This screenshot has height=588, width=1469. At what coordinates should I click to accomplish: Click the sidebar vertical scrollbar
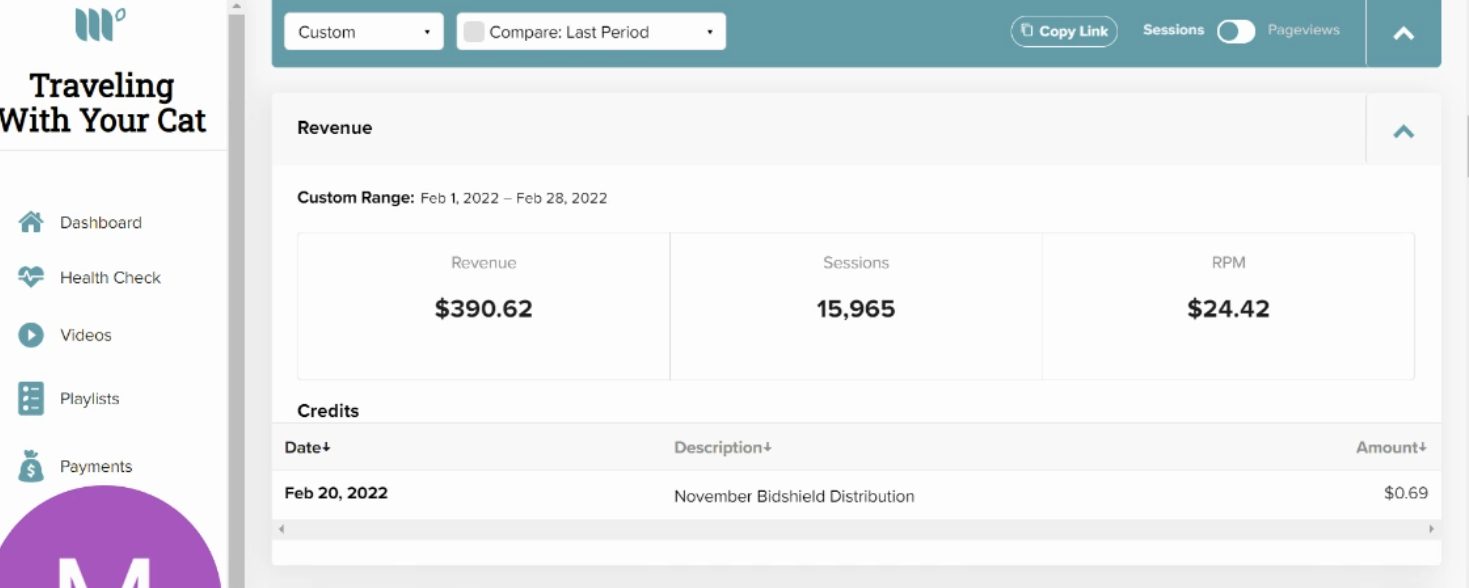coord(236,300)
